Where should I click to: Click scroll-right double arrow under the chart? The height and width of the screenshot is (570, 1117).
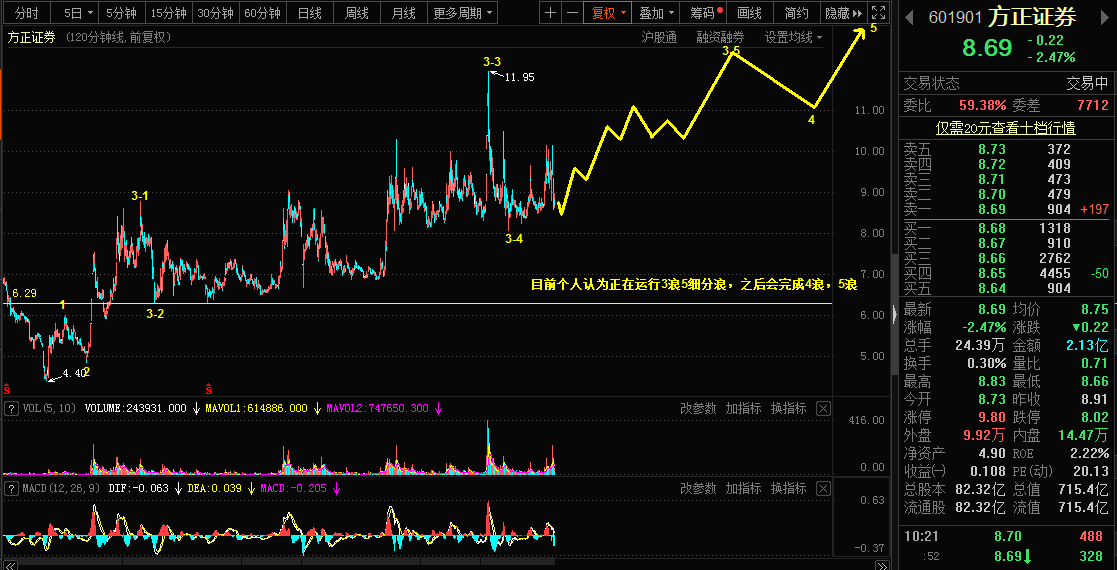[882, 565]
